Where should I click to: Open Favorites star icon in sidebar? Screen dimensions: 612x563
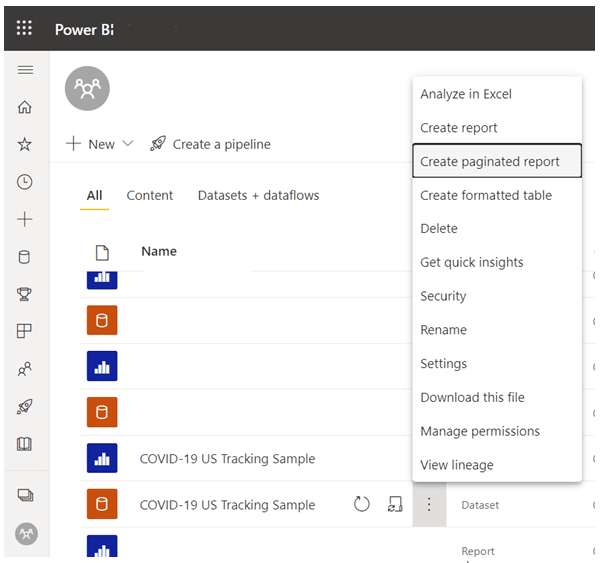pyautogui.click(x=25, y=144)
